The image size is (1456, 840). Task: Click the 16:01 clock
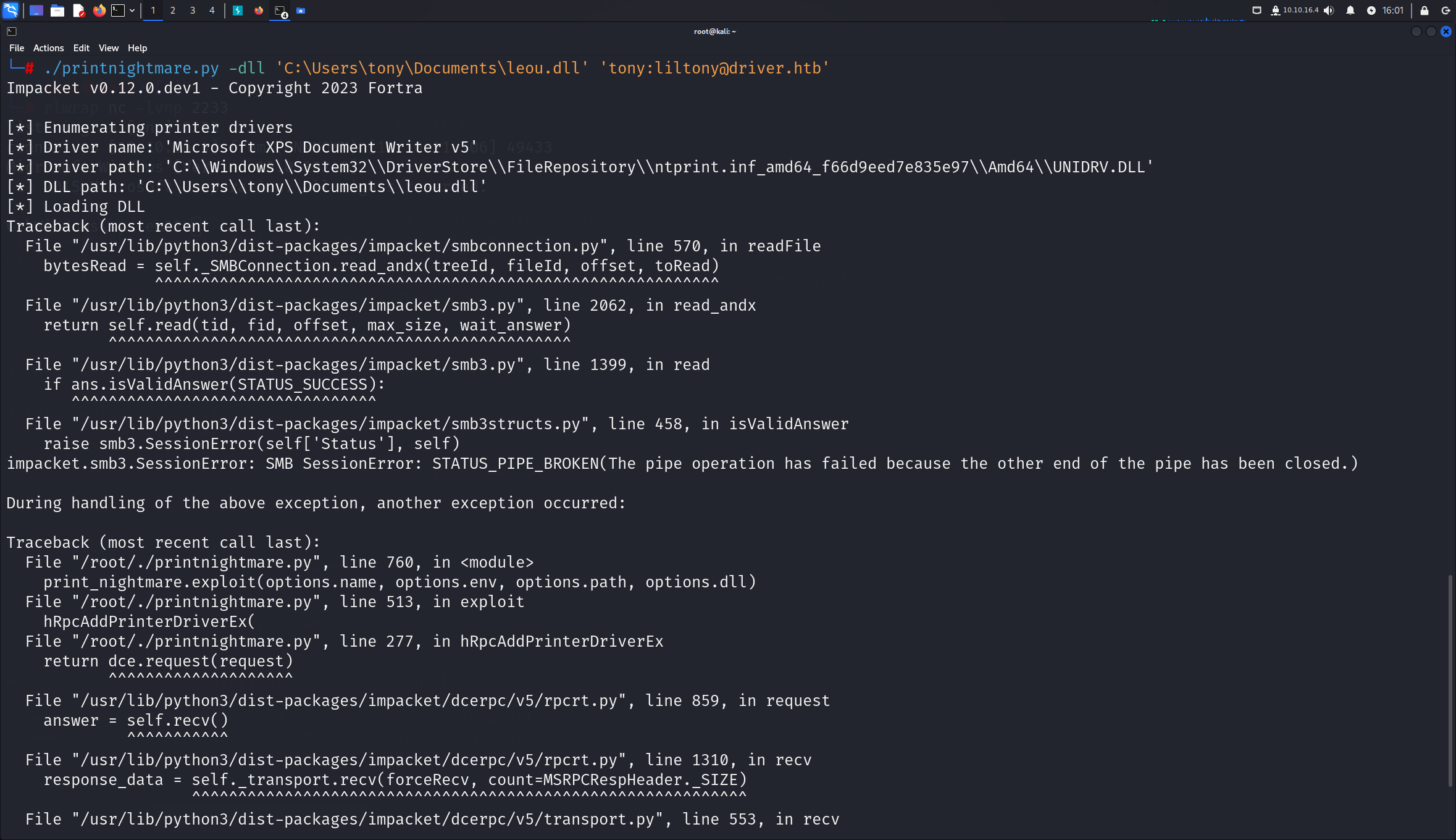[1393, 10]
